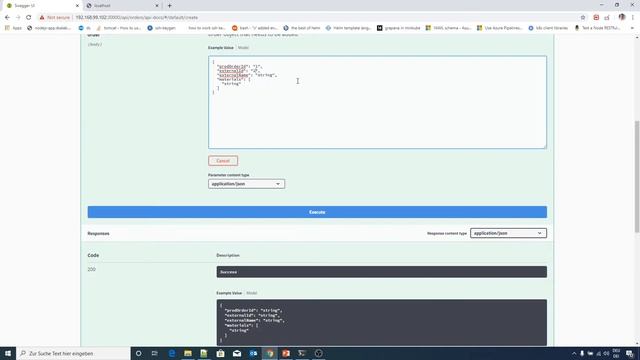The image size is (640, 360).
Task: Select the Model tab above request body
Action: (x=243, y=48)
